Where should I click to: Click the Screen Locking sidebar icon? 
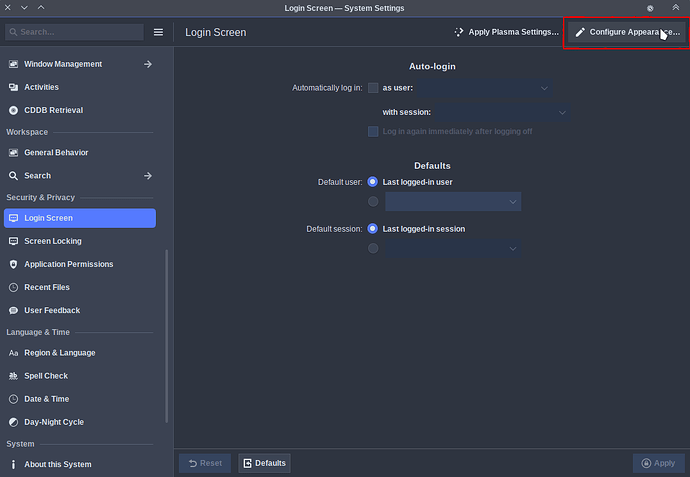tap(14, 241)
